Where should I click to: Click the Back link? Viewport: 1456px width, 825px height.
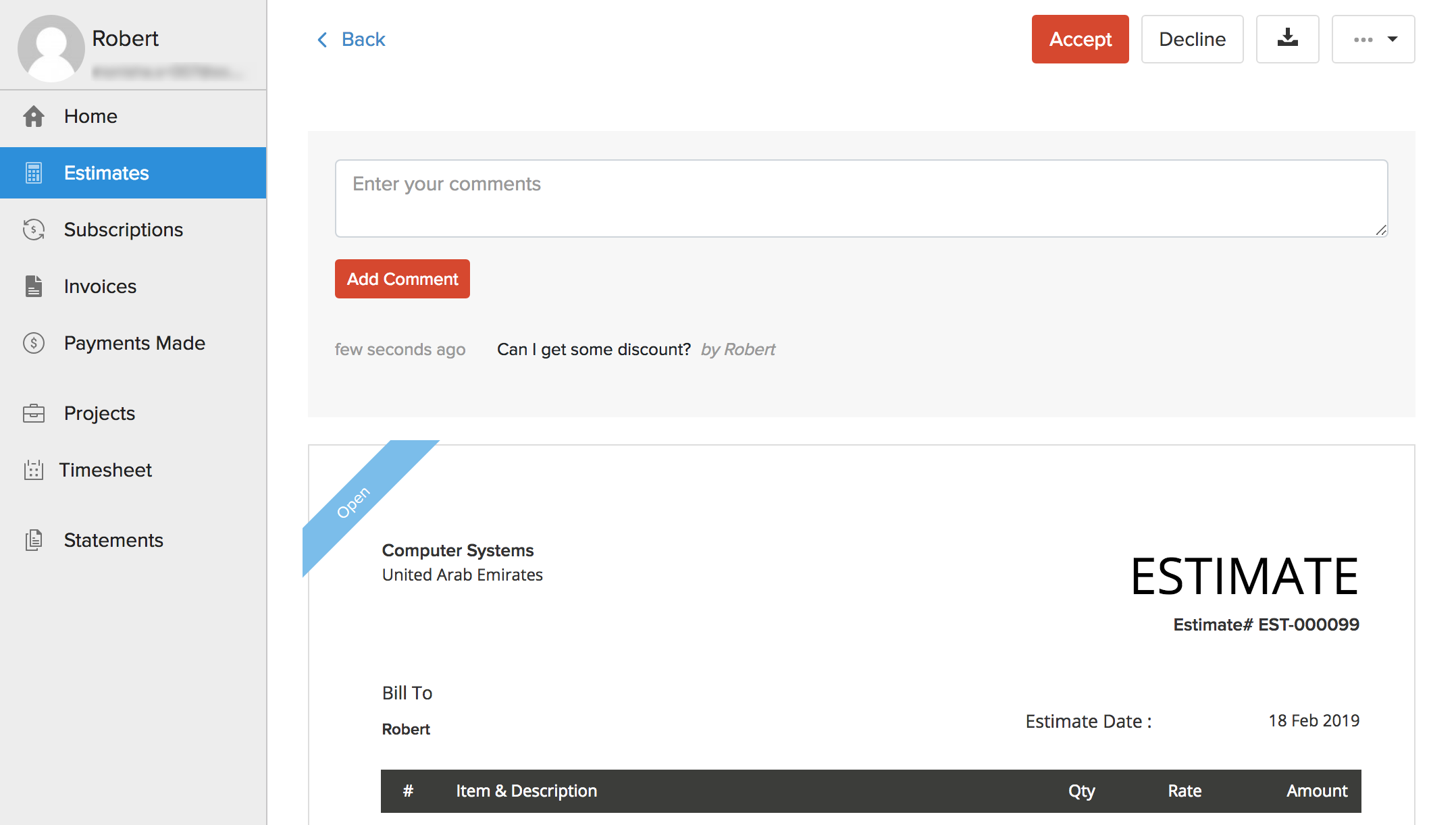363,40
